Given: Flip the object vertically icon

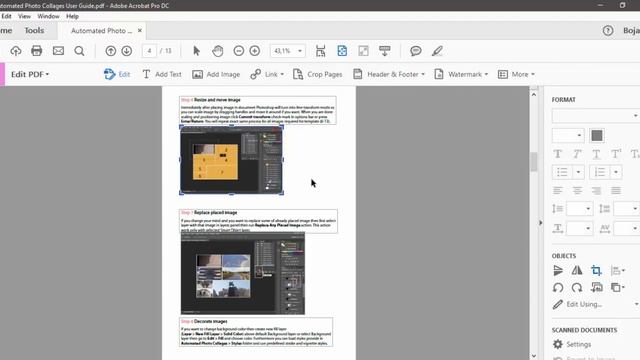Looking at the screenshot, I should point(558,270).
